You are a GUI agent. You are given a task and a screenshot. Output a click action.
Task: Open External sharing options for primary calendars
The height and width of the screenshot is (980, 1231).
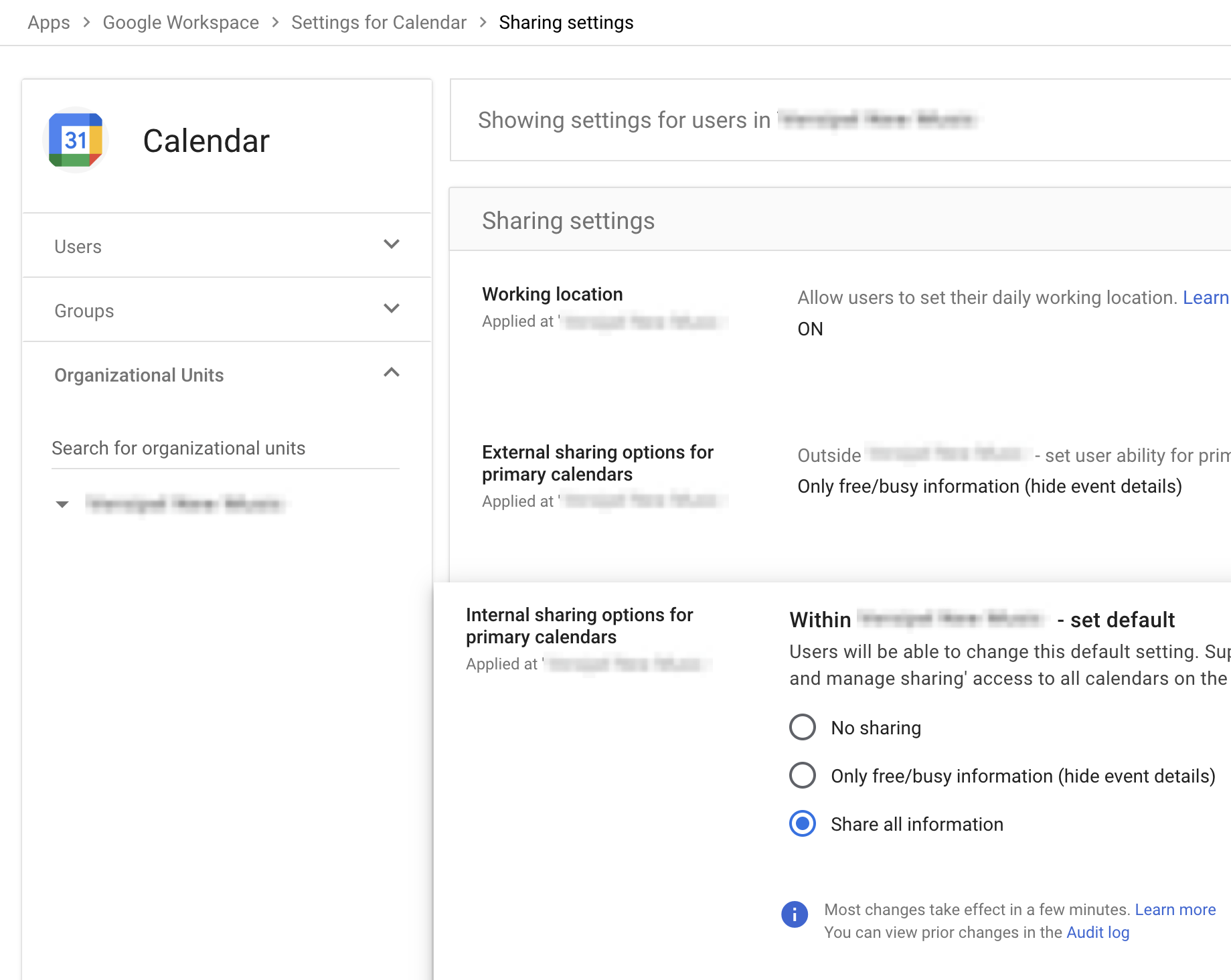point(597,463)
